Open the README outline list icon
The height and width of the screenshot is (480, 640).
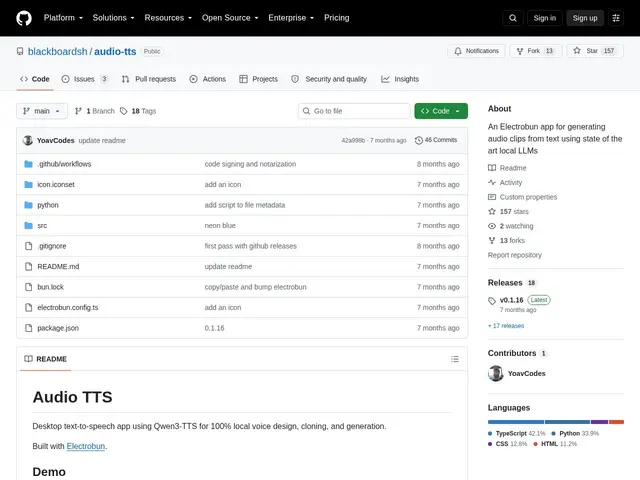[454, 359]
